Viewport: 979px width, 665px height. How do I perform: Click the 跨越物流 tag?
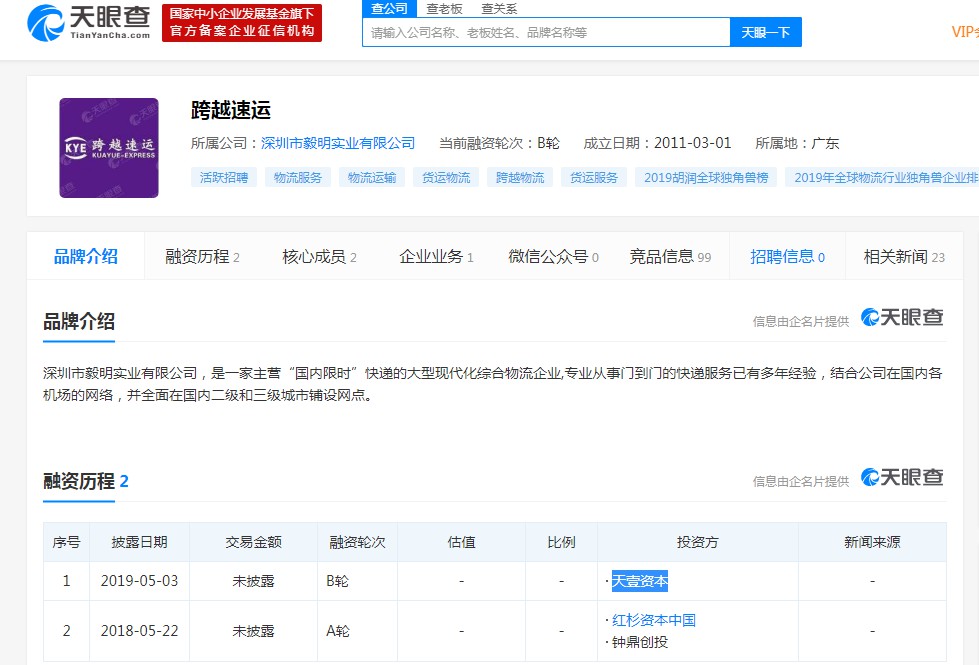pyautogui.click(x=520, y=177)
